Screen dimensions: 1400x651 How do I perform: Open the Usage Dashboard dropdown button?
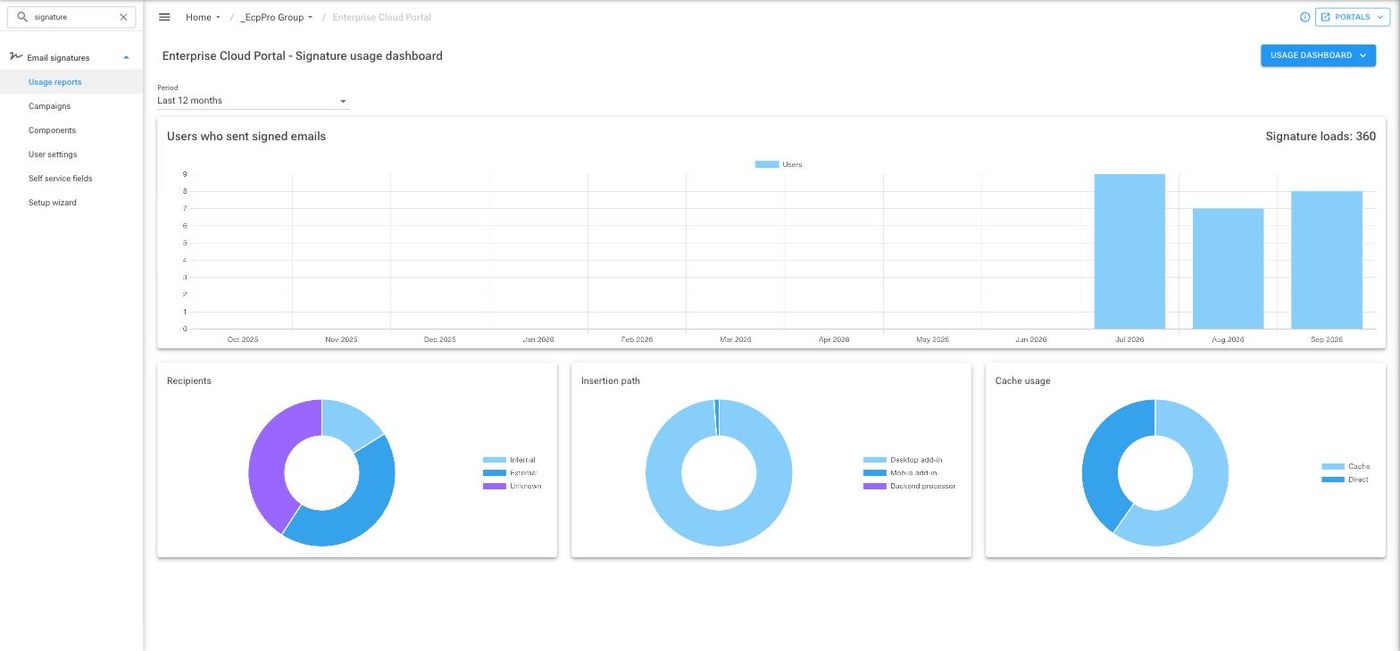1318,56
